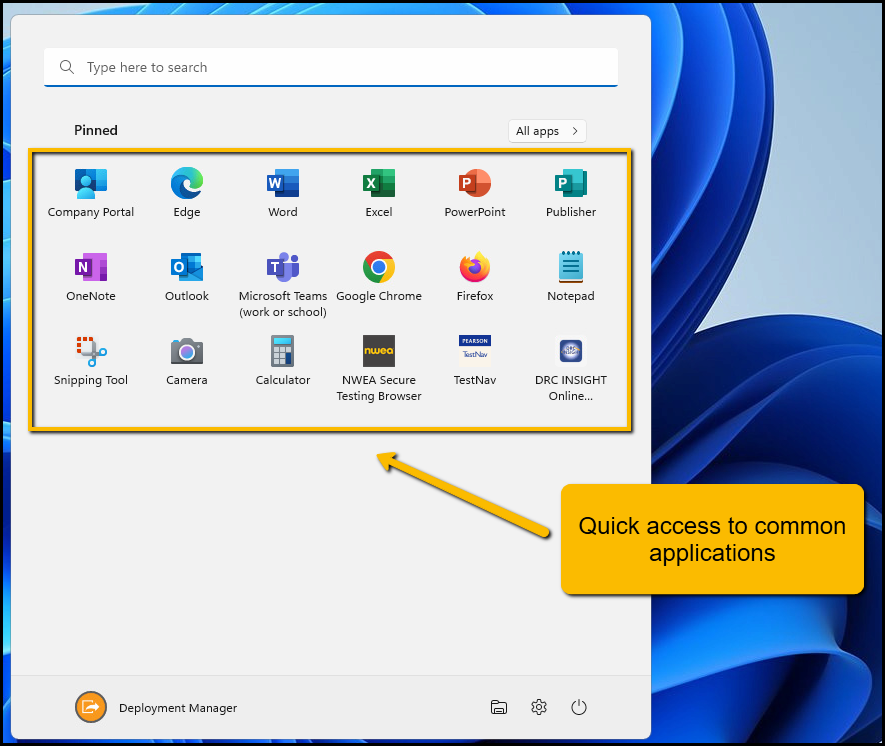The height and width of the screenshot is (746, 885).
Task: Open PowerPoint
Action: tap(475, 192)
